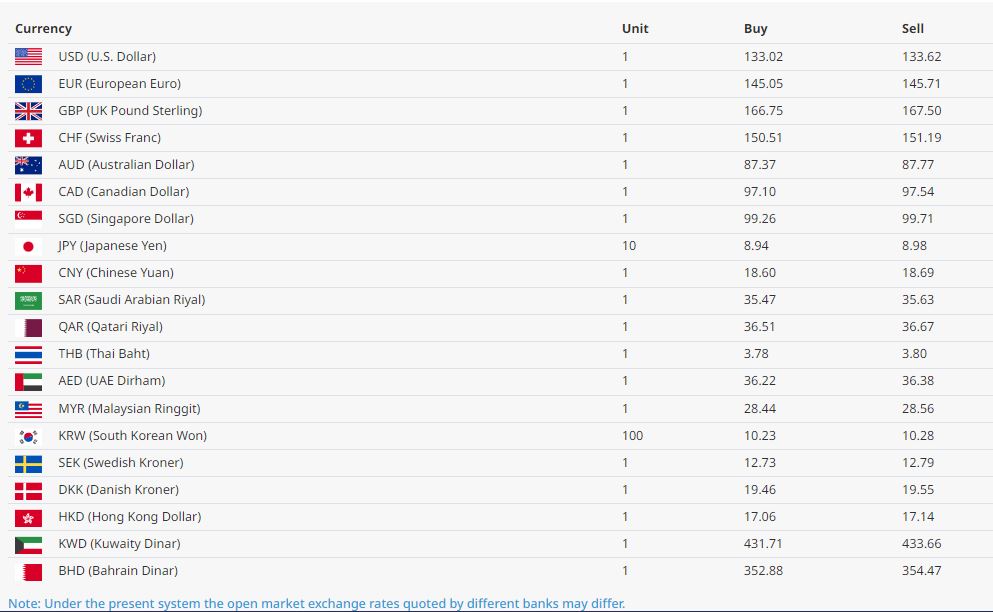Viewport: 993px width, 612px height.
Task: Click the United States flag icon
Action: coord(28,57)
